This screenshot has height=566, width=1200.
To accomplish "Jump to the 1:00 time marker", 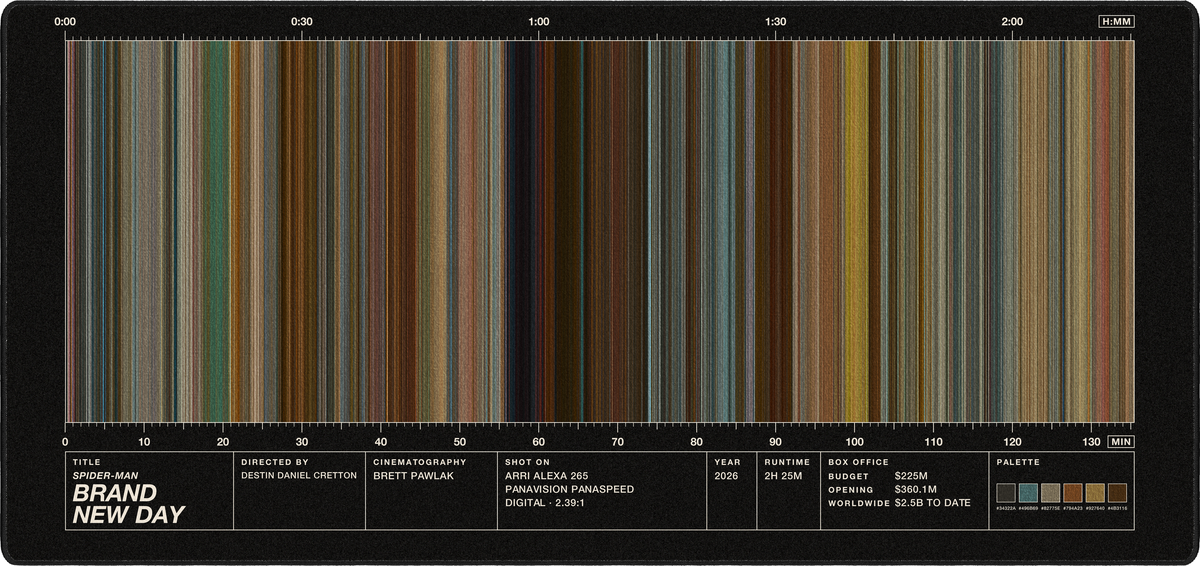I will pyautogui.click(x=538, y=21).
